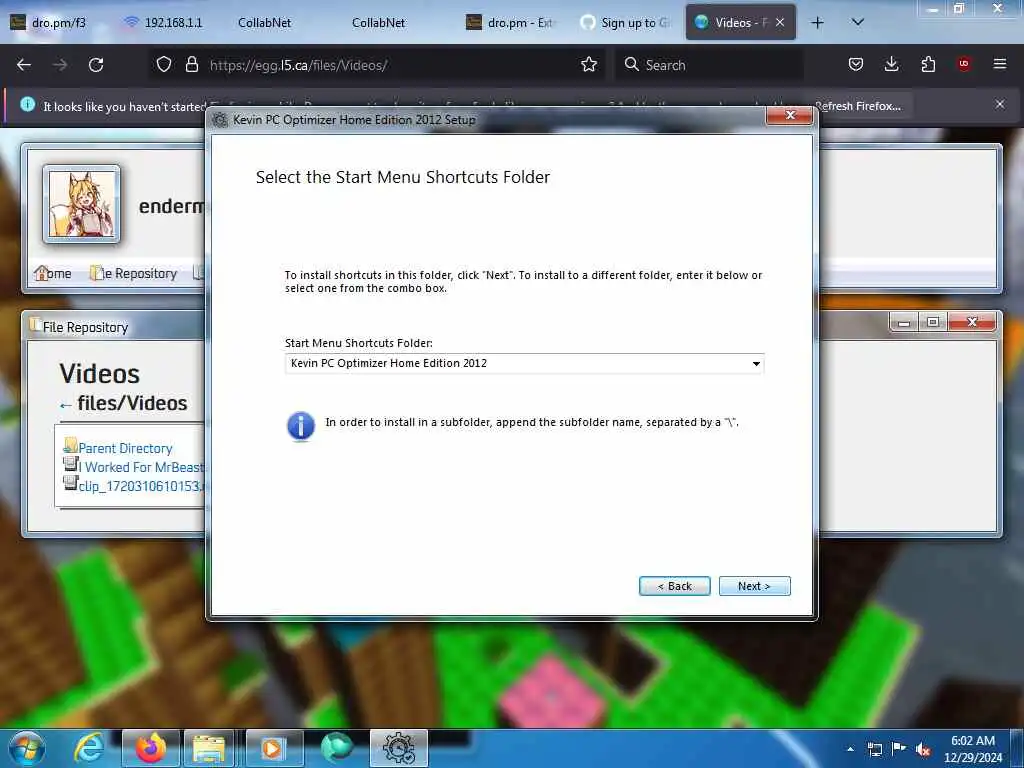Open the Firefox hamburger menu
Screen dimensions: 1024x768
[999, 64]
